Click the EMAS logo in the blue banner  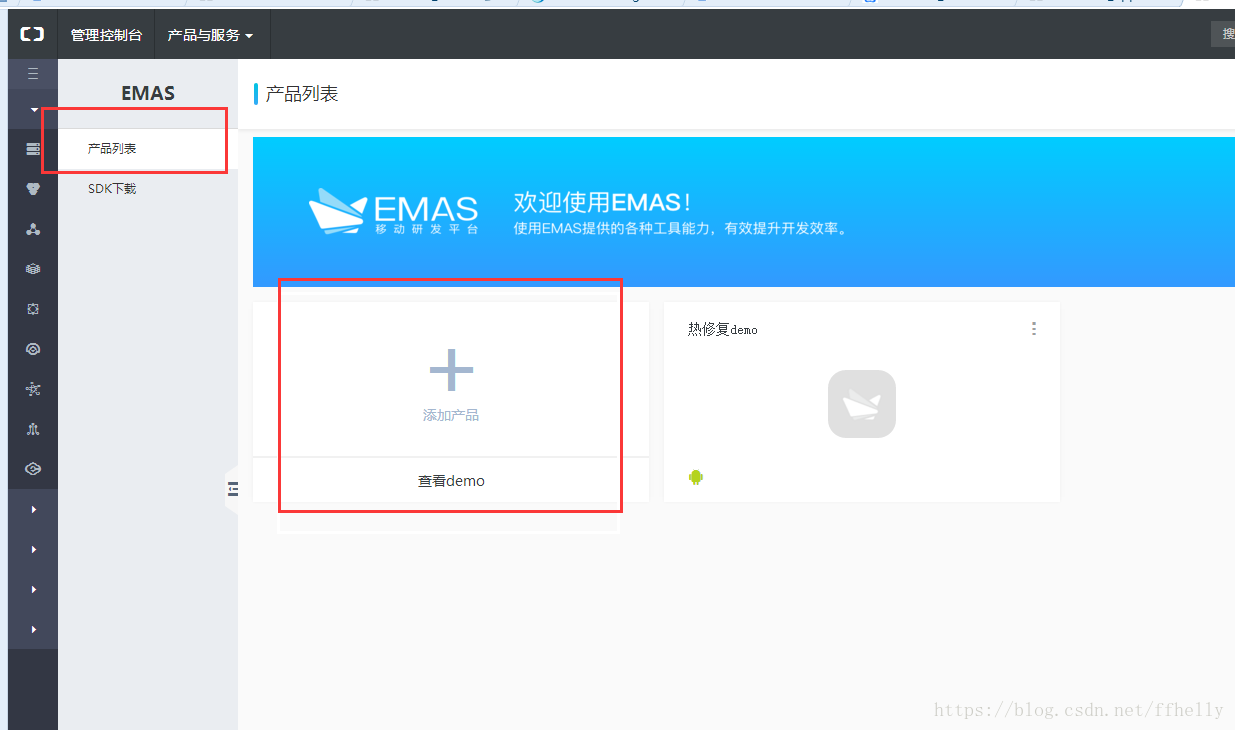coord(394,211)
